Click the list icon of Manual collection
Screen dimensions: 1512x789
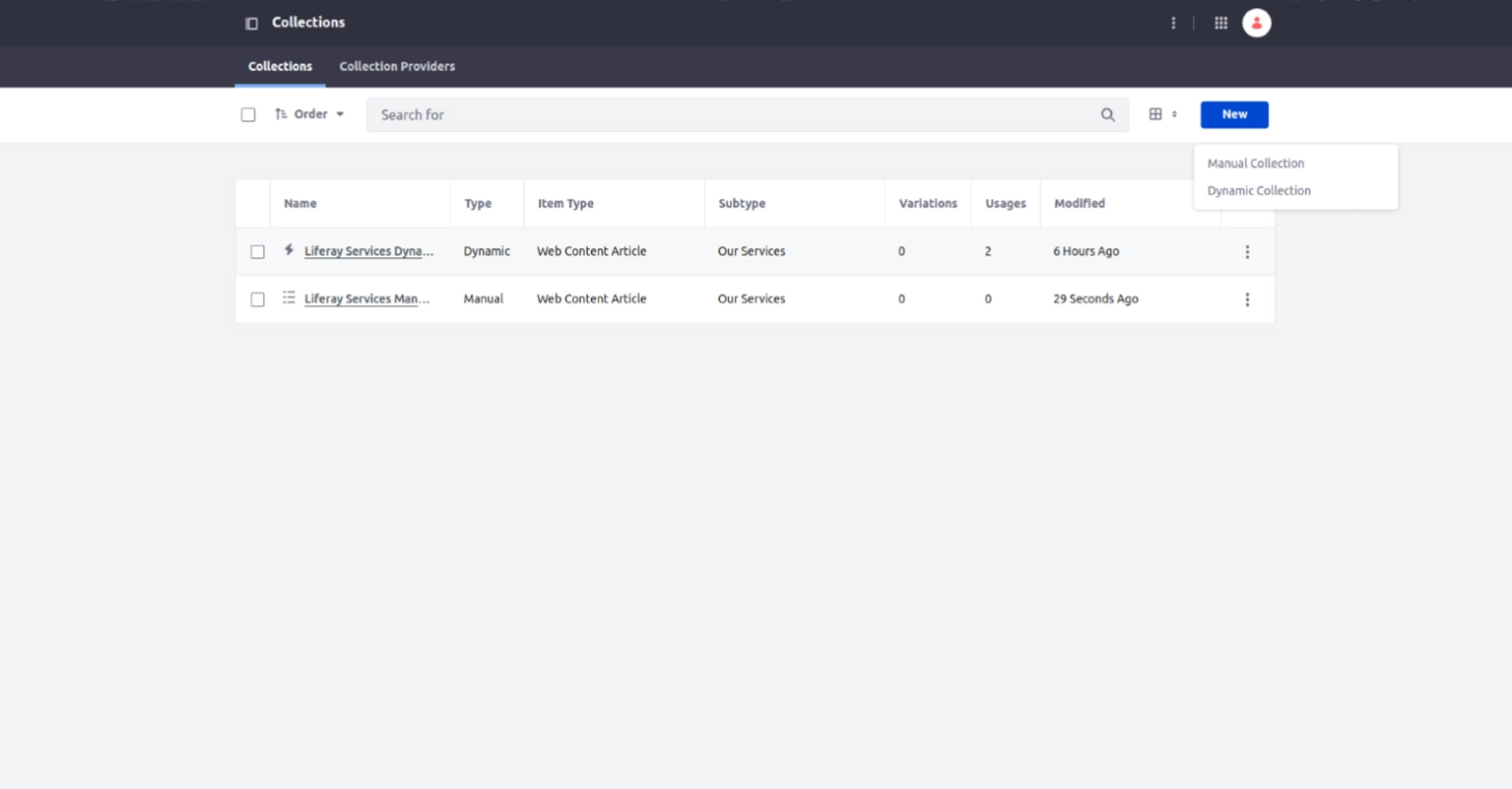[289, 297]
